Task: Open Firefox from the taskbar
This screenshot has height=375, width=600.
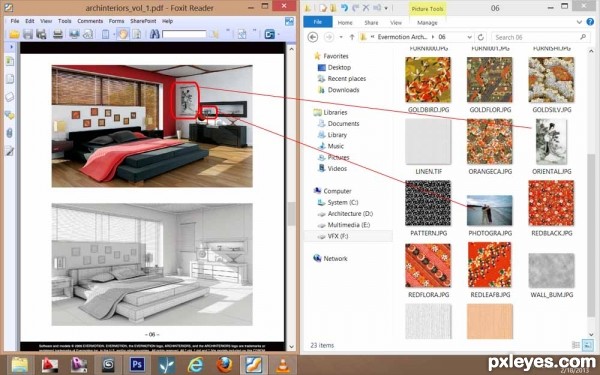Action: click(x=224, y=364)
